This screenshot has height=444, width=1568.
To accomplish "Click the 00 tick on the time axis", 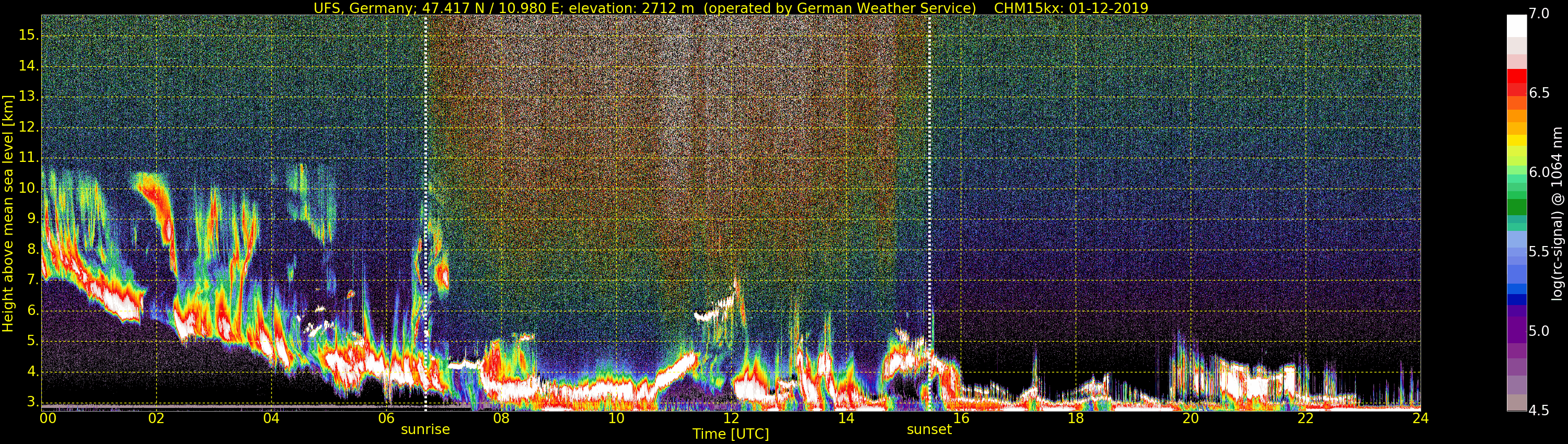I will click(48, 418).
